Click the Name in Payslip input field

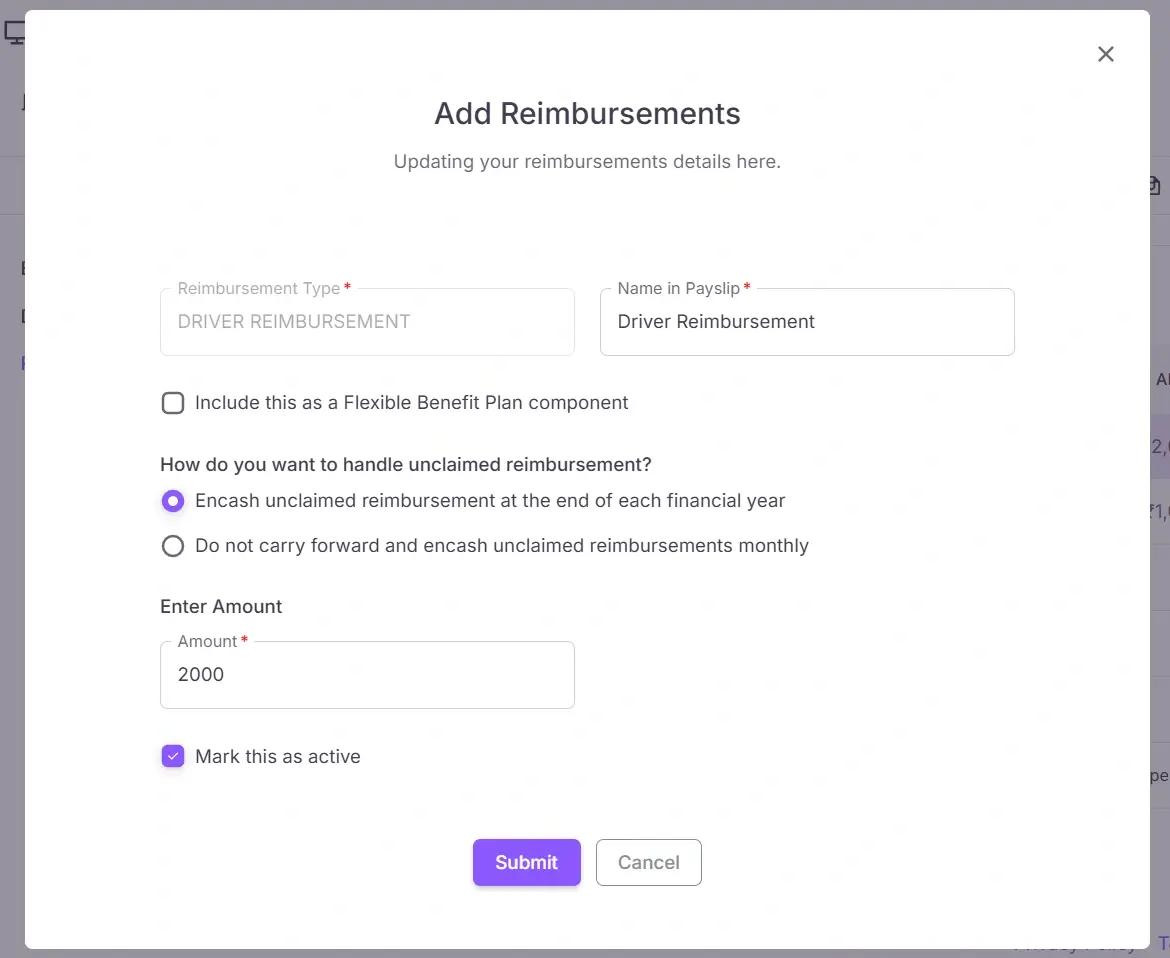coord(807,321)
